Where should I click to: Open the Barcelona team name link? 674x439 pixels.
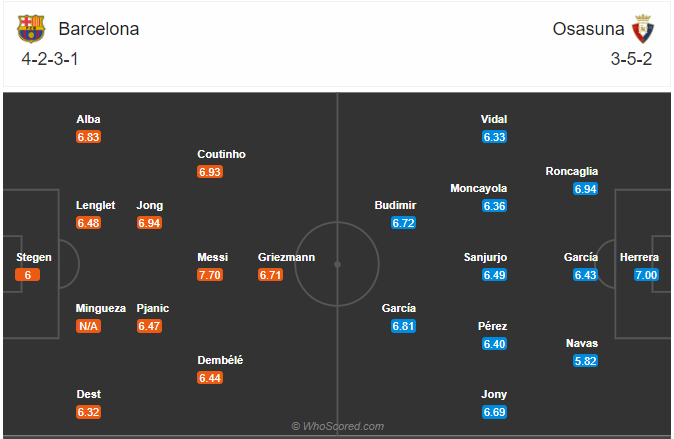point(98,29)
